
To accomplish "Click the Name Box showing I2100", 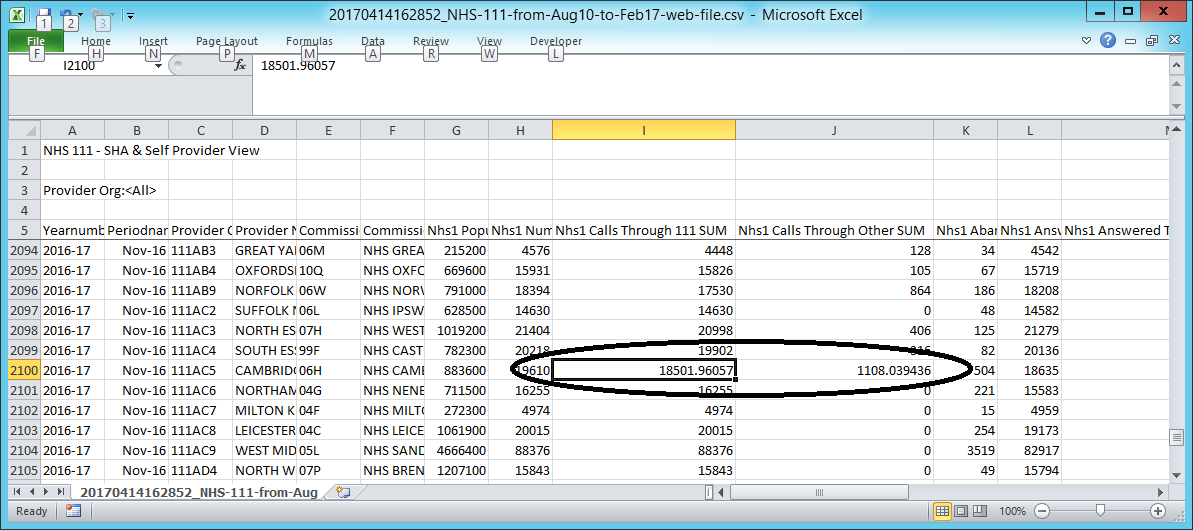I will [x=80, y=65].
